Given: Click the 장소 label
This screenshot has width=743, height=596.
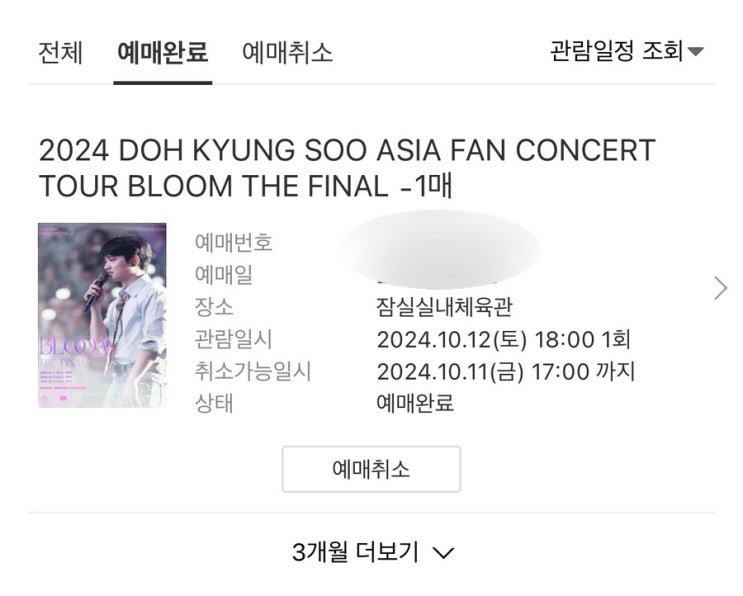Looking at the screenshot, I should pos(214,306).
